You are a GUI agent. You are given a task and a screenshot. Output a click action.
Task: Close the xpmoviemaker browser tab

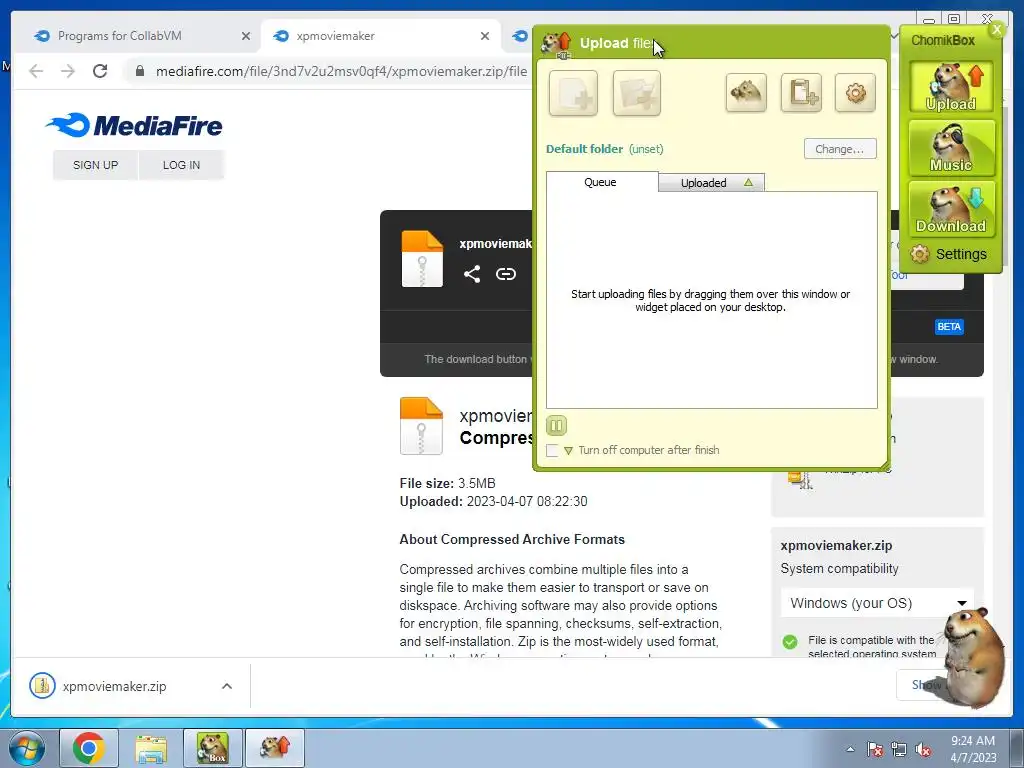485,36
